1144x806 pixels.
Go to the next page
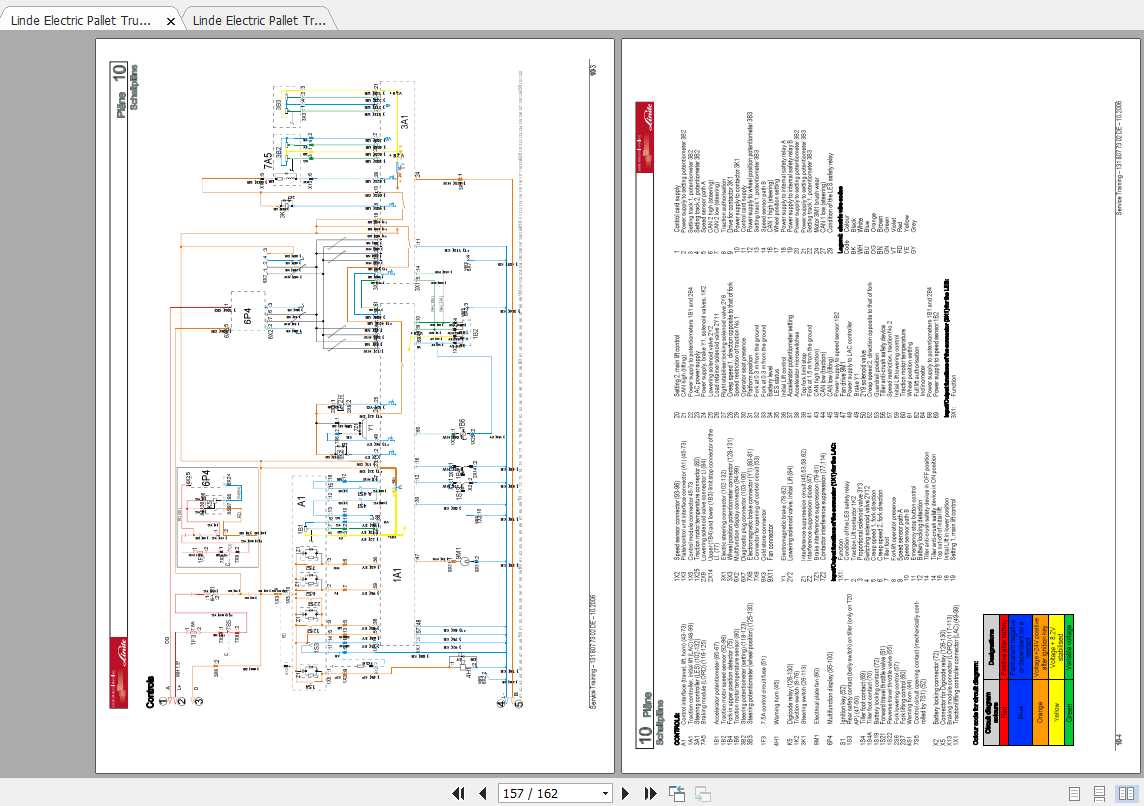tap(625, 793)
